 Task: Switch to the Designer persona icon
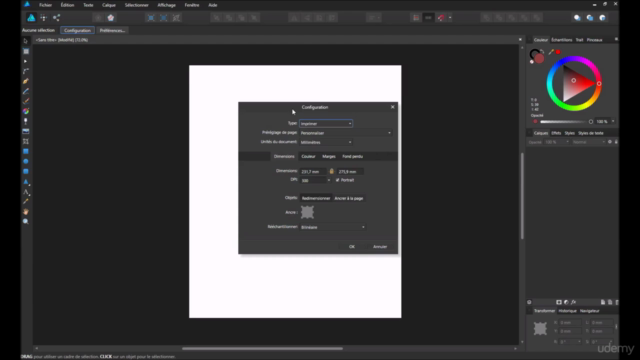tap(31, 18)
